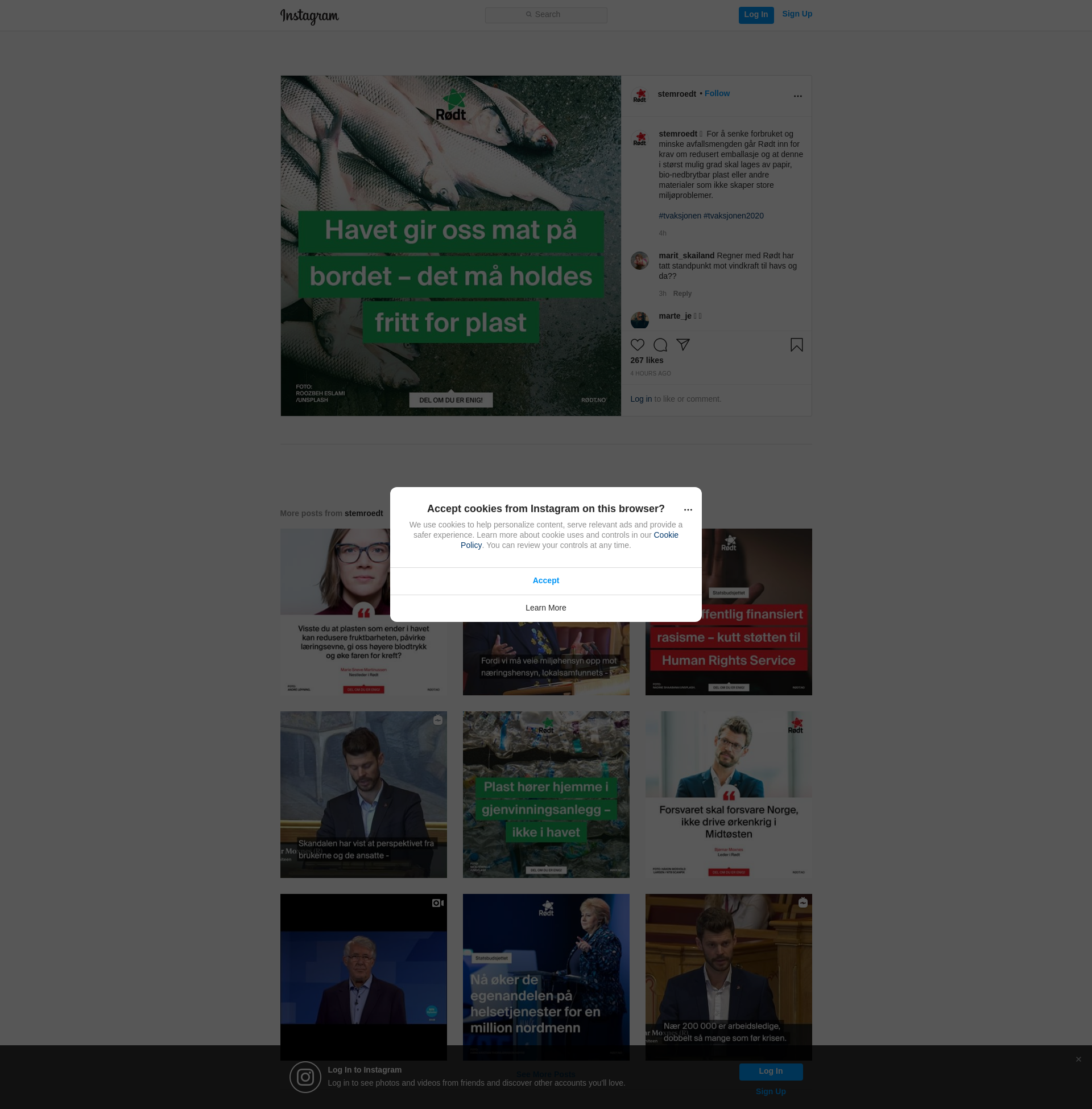
Task: Open post options three-dot menu
Action: pos(797,96)
